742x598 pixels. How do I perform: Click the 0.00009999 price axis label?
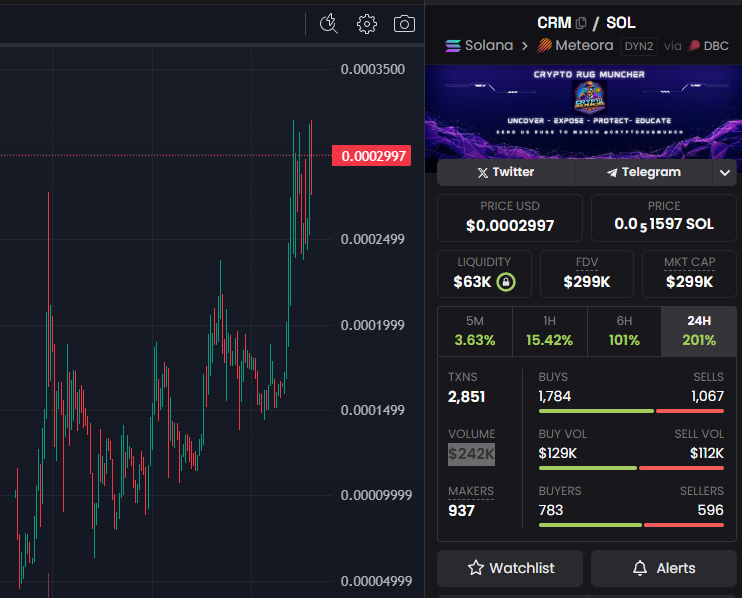377,495
